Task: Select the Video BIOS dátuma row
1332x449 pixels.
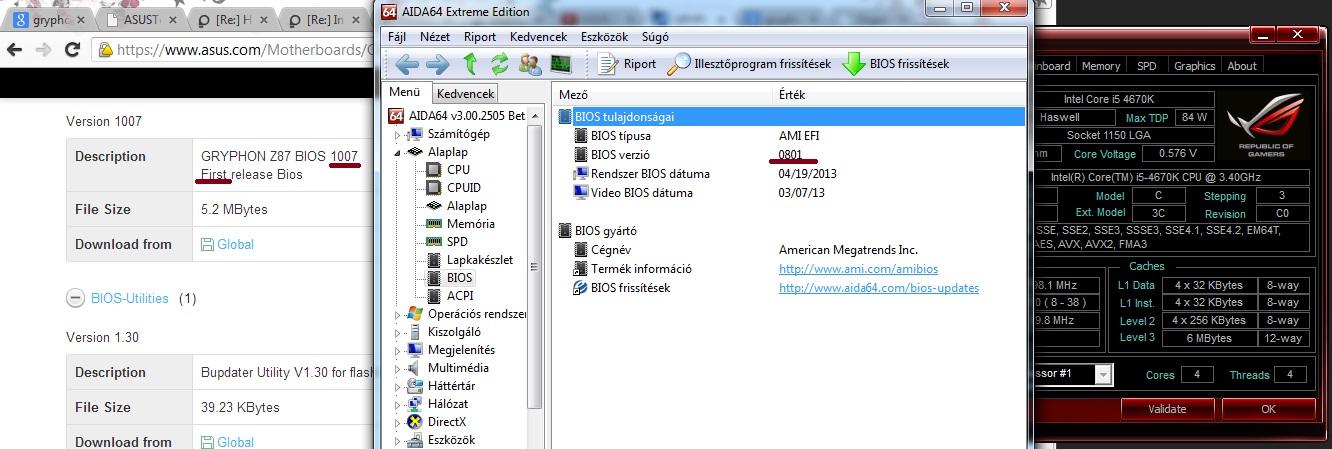Action: (x=790, y=193)
